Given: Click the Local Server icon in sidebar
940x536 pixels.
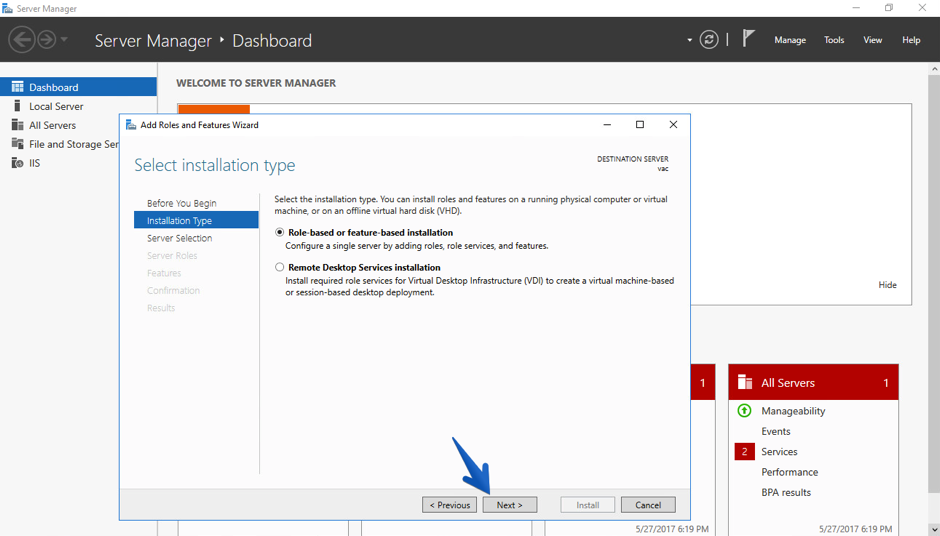Looking at the screenshot, I should click(17, 106).
